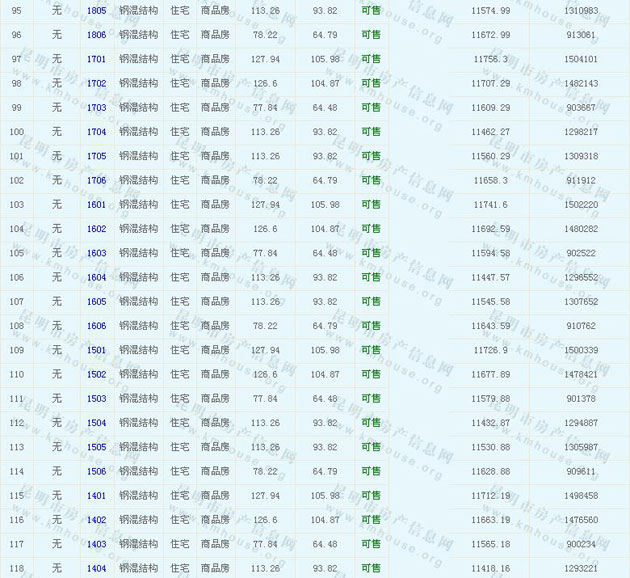Open room 1501 link

click(x=96, y=350)
